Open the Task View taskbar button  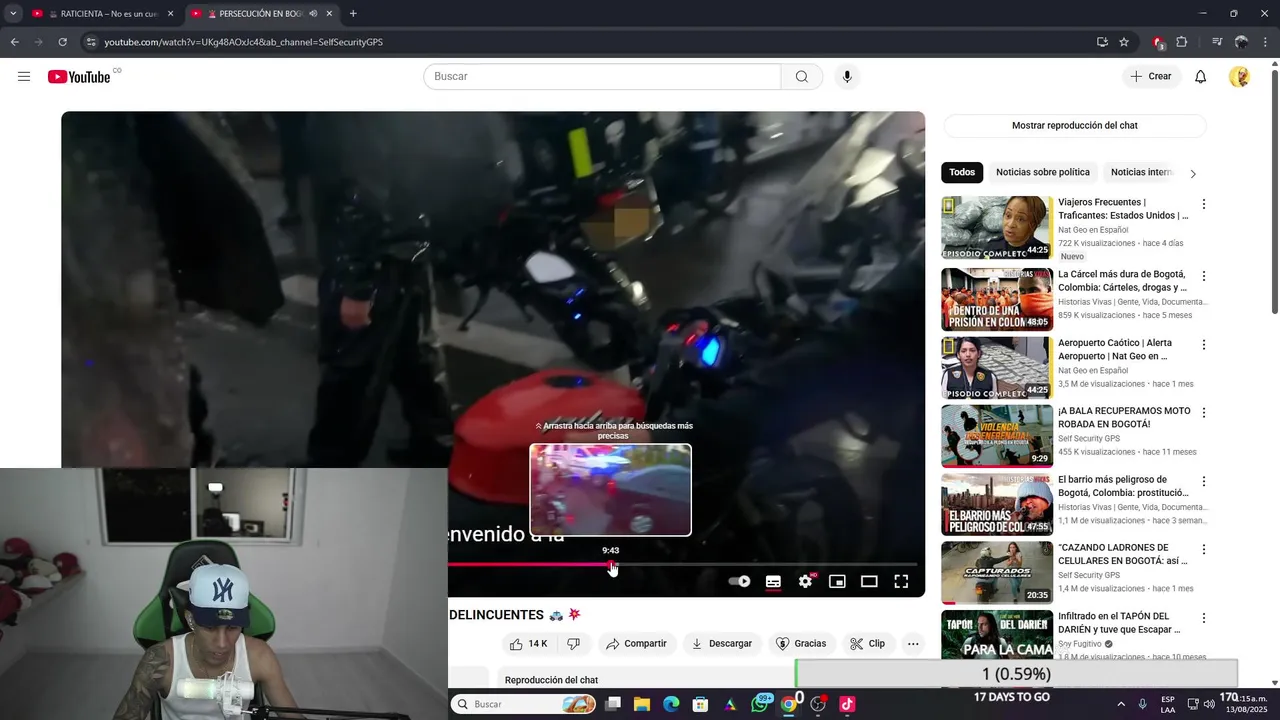[x=613, y=704]
